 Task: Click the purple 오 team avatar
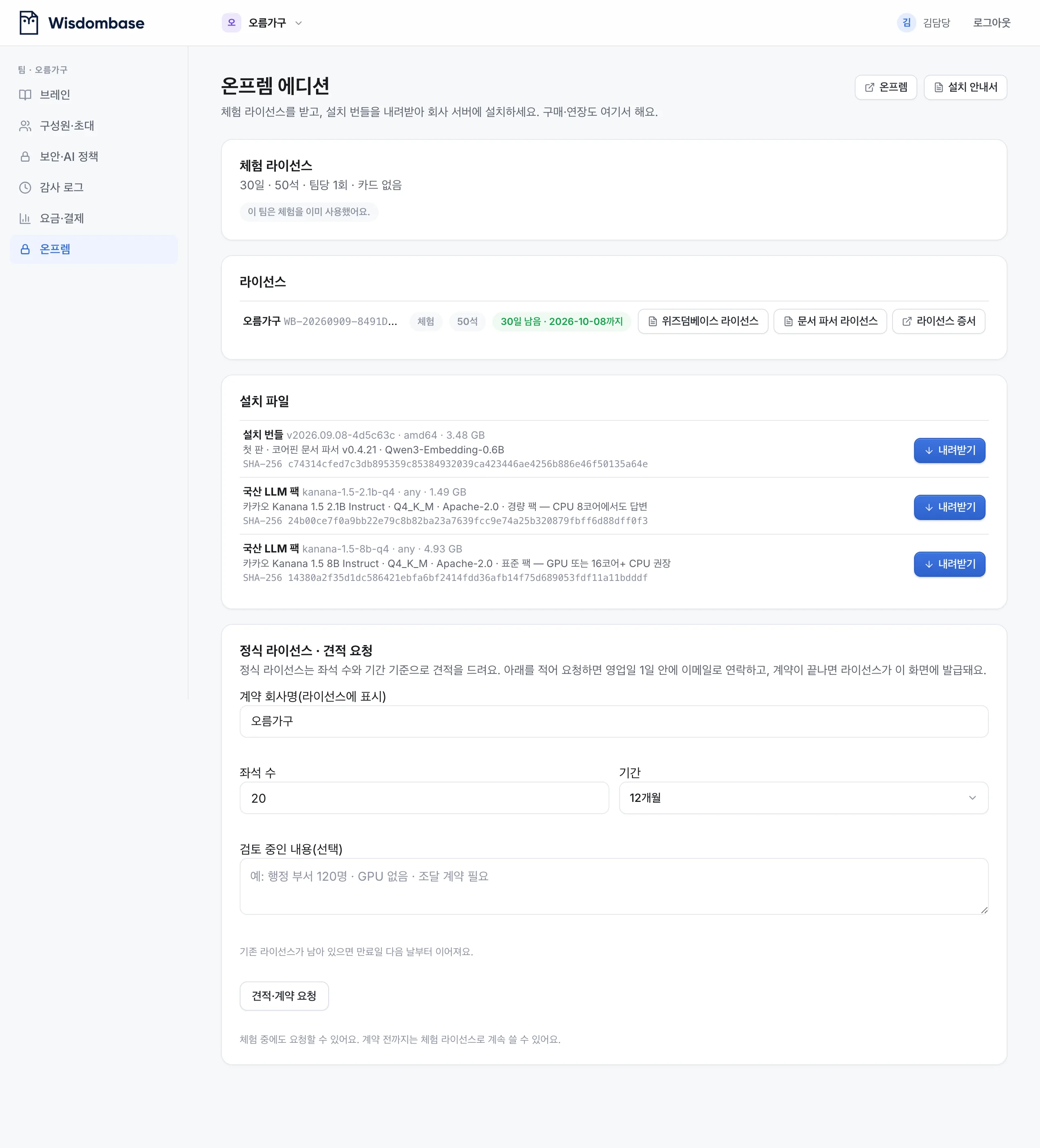[x=231, y=23]
